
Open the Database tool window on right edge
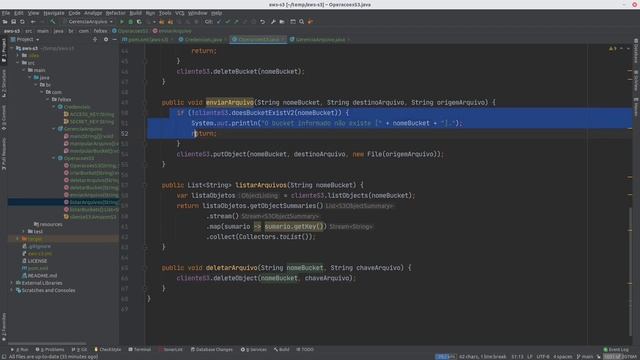(636, 51)
